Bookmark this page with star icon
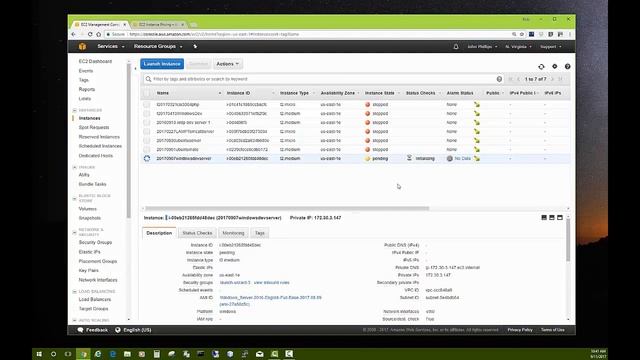Image resolution: width=640 pixels, height=360 pixels. coord(522,34)
